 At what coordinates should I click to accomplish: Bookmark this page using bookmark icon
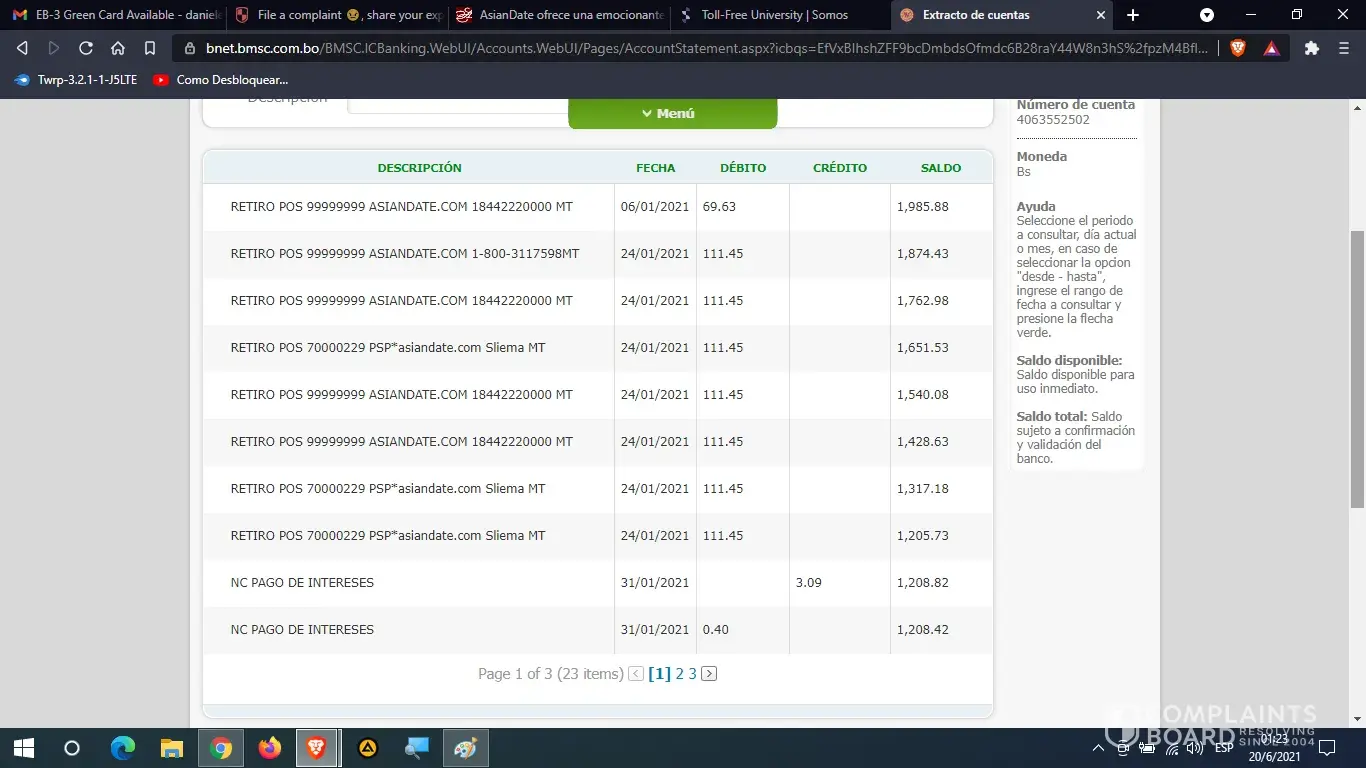(150, 48)
